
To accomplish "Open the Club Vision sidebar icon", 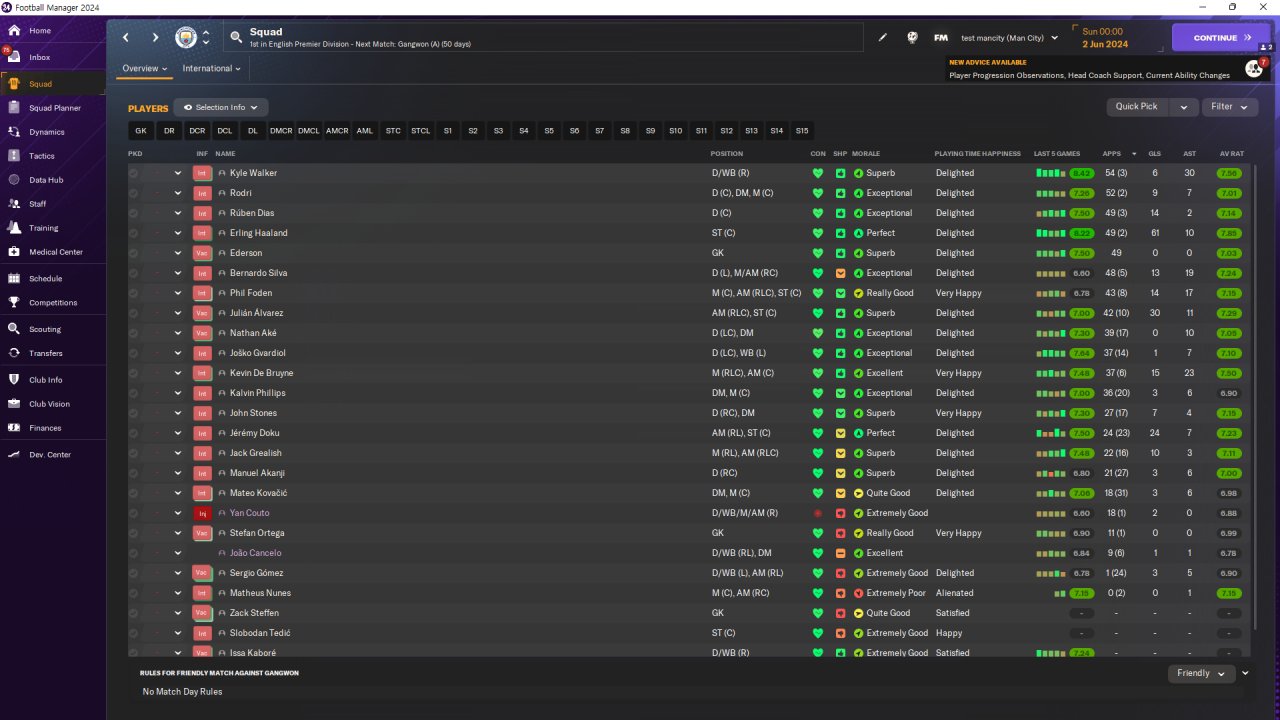I will [13, 403].
